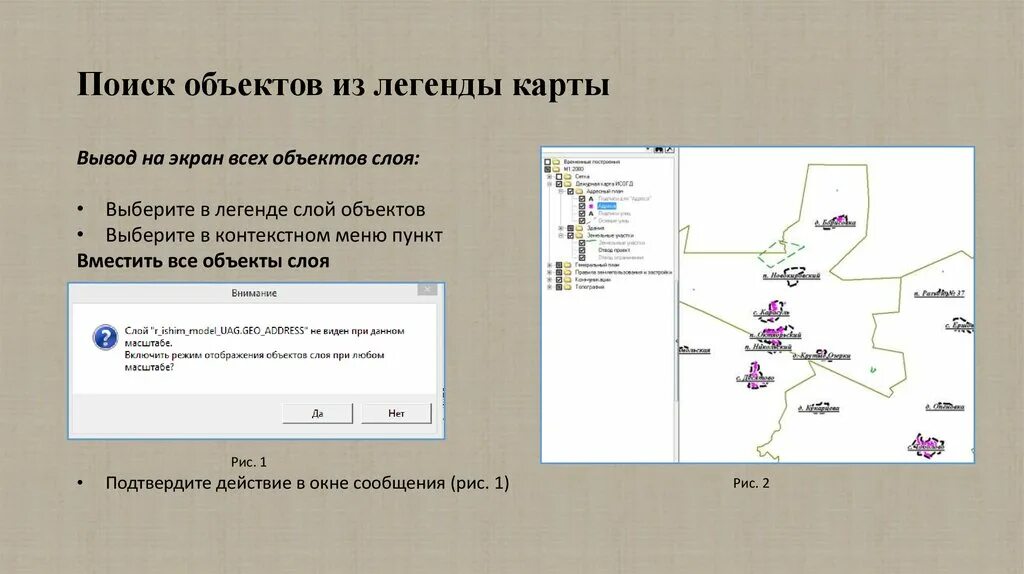The height and width of the screenshot is (574, 1024).
Task: Select the Подписи для "Адреса" layer
Action: point(625,199)
